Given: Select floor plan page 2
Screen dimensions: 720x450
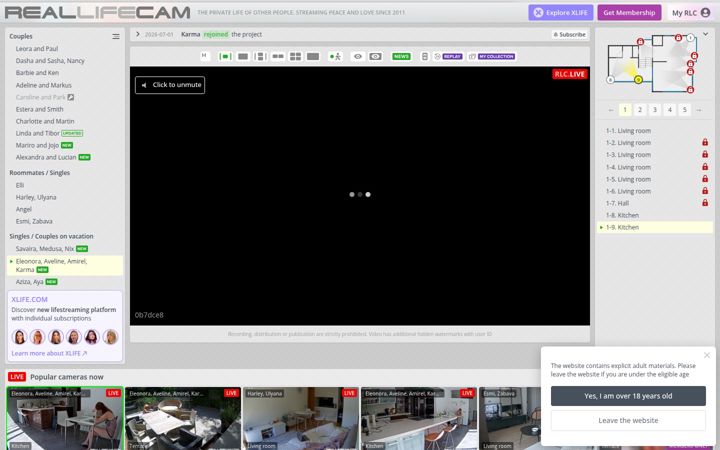Looking at the screenshot, I should [640, 110].
